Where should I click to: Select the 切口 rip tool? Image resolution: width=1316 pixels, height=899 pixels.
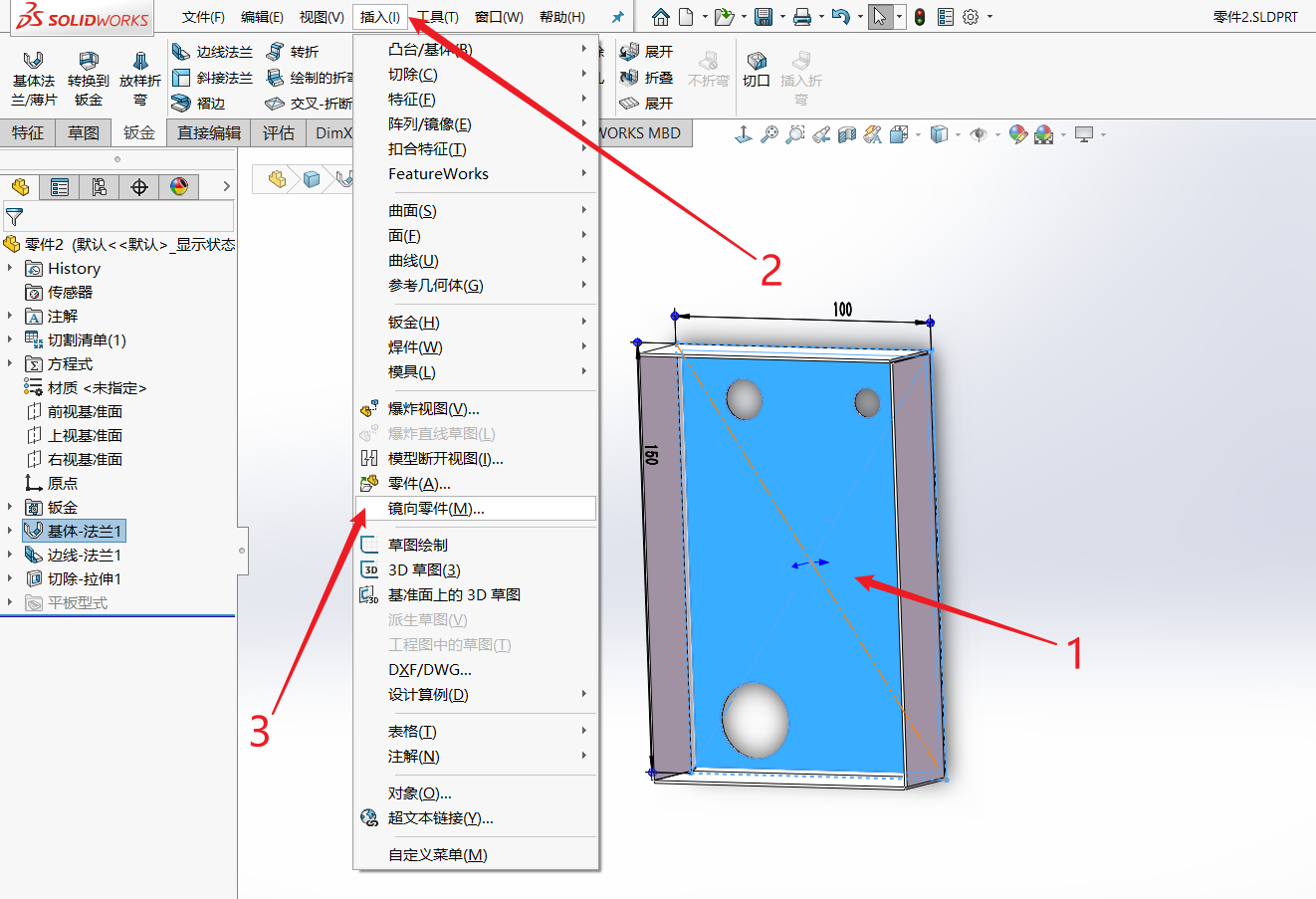click(x=757, y=70)
